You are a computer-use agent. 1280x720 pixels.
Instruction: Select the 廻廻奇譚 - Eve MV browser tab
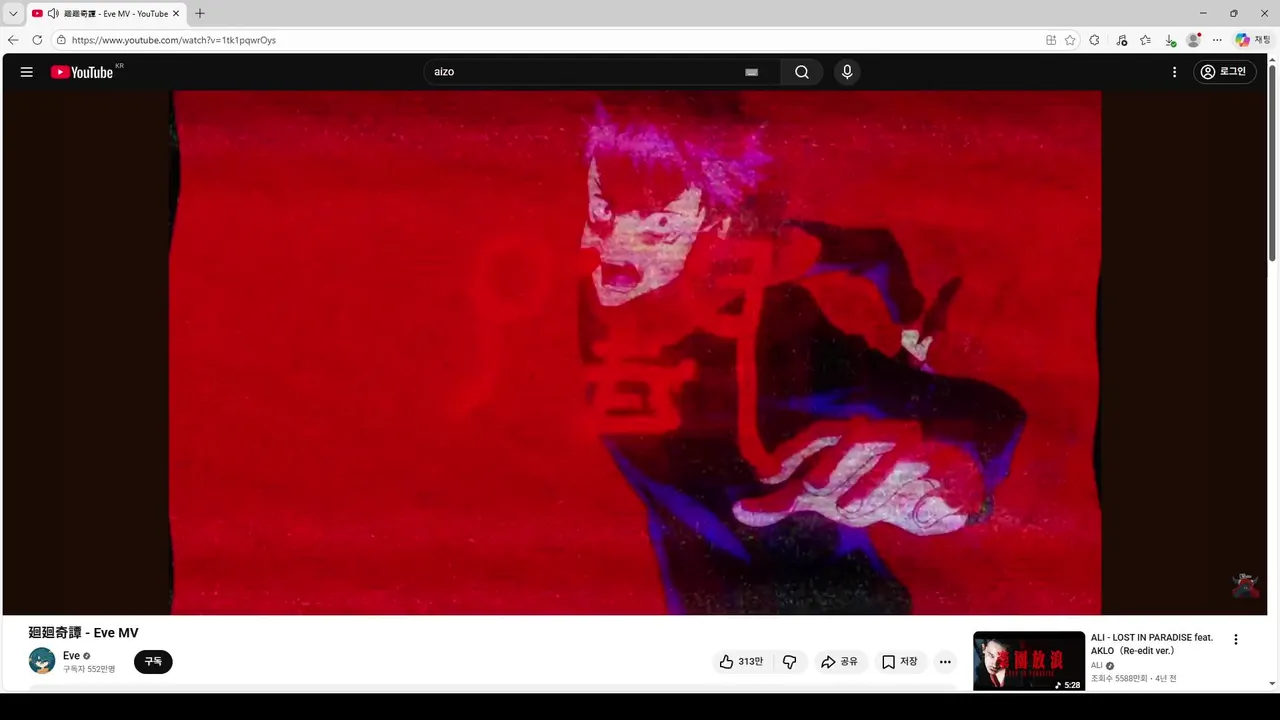tap(105, 14)
